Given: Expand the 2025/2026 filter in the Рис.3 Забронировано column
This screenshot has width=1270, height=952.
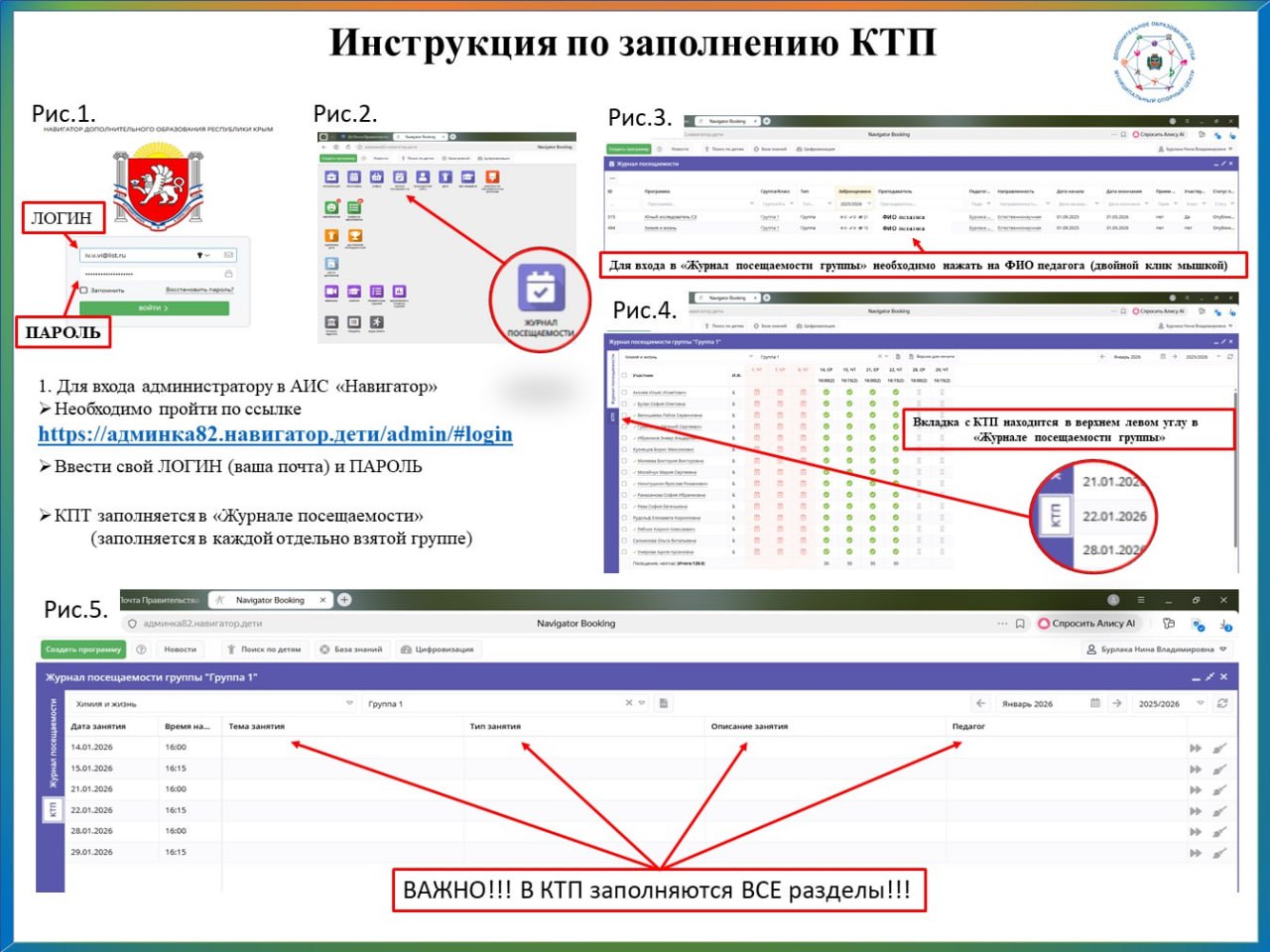Looking at the screenshot, I should click(x=870, y=203).
